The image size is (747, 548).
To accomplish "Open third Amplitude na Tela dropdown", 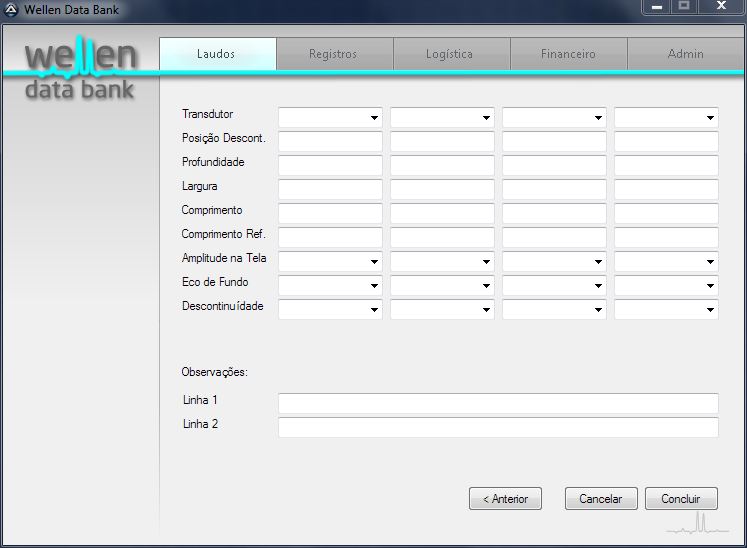I will [x=554, y=261].
